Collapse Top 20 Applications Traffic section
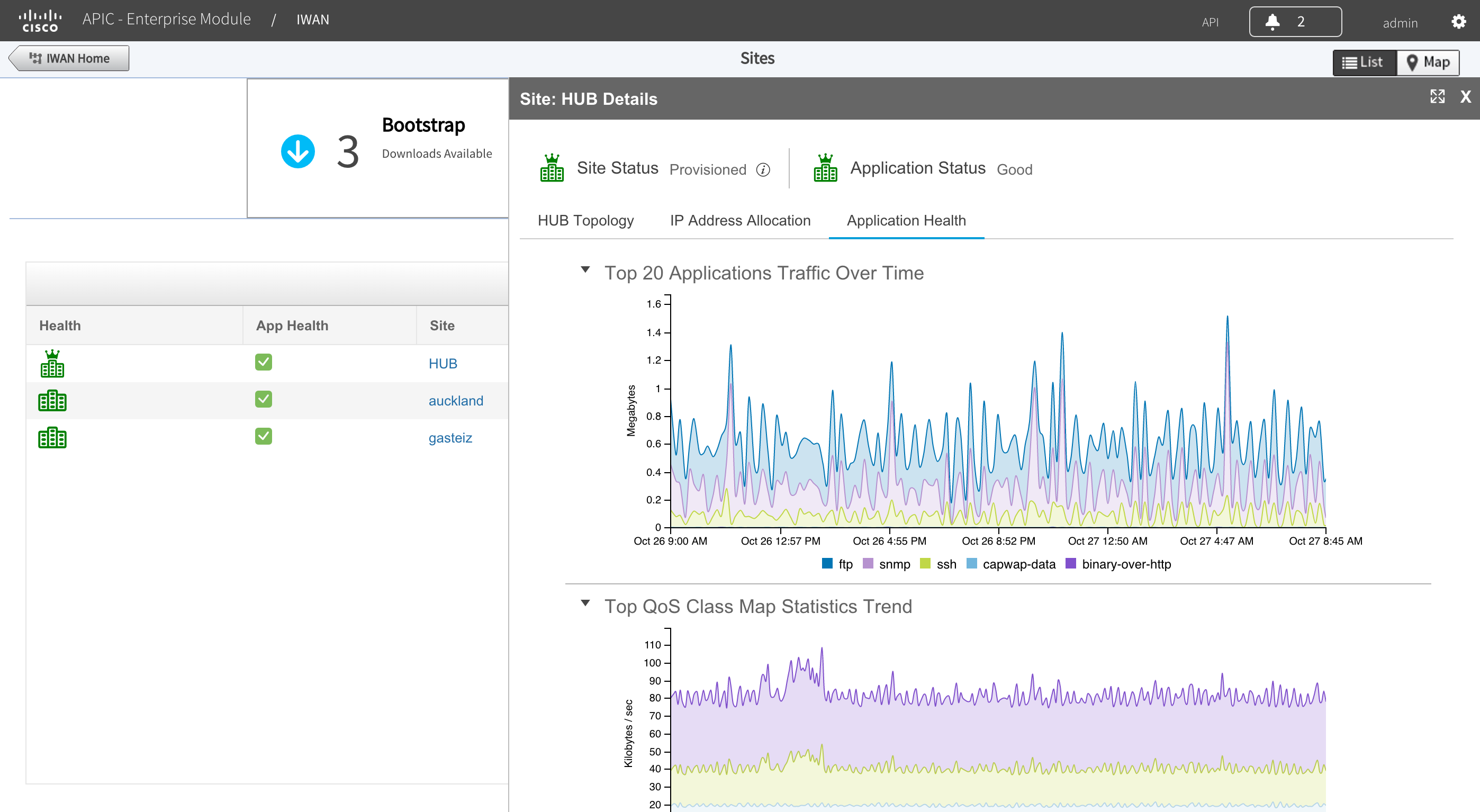This screenshot has height=812, width=1480. 585,269
